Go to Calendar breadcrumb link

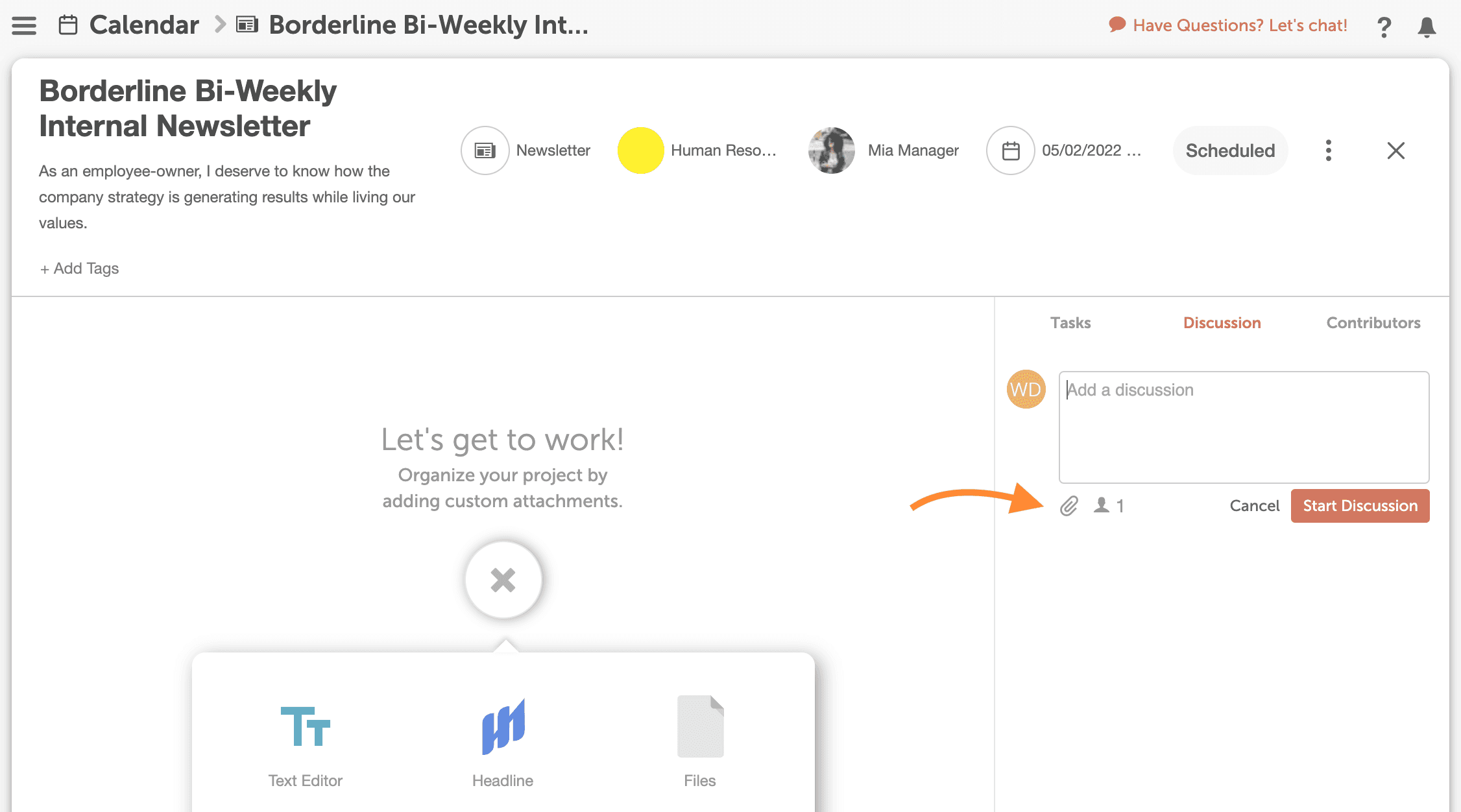144,25
